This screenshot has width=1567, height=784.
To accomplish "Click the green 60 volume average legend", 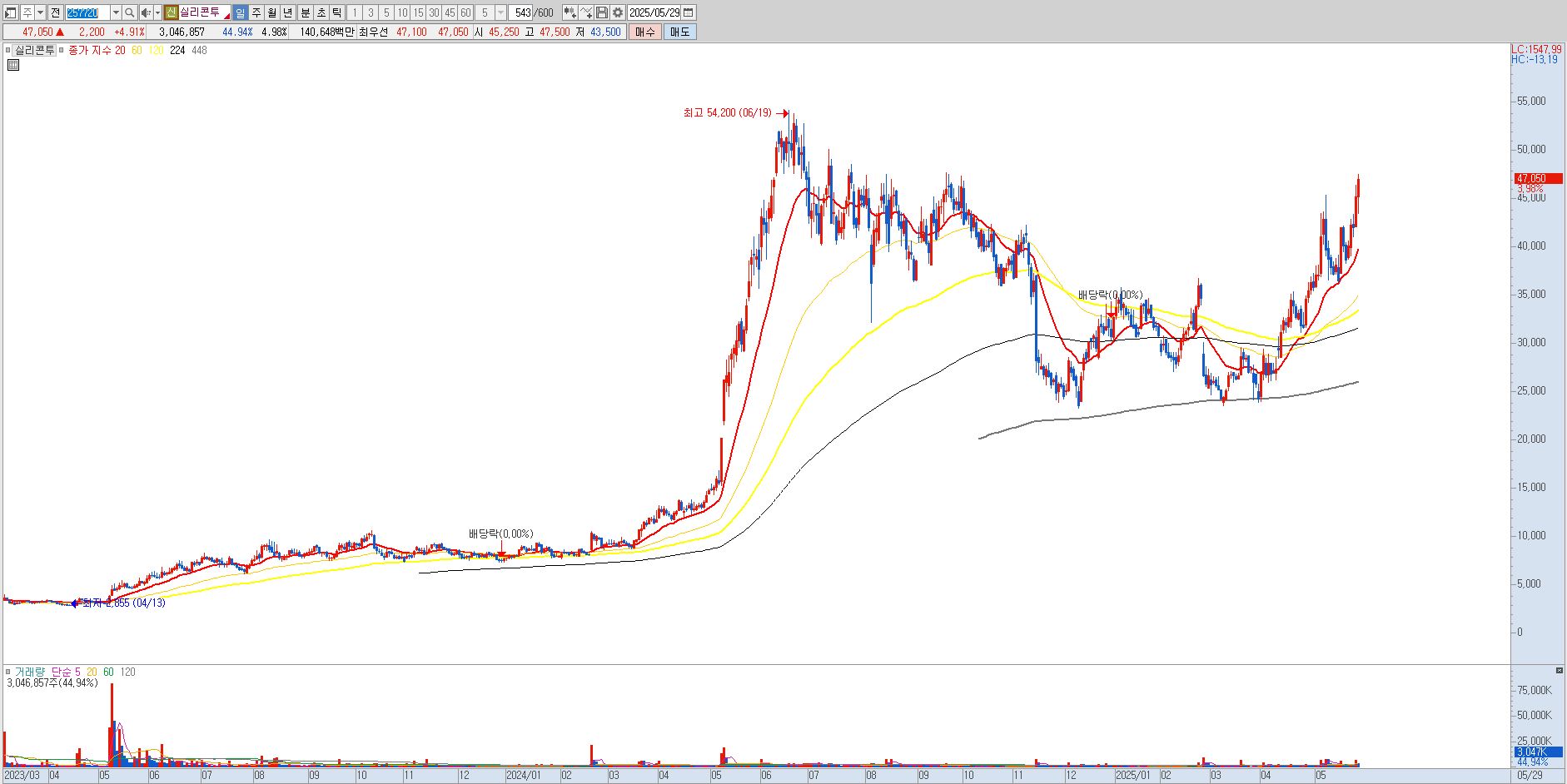I will tap(108, 672).
